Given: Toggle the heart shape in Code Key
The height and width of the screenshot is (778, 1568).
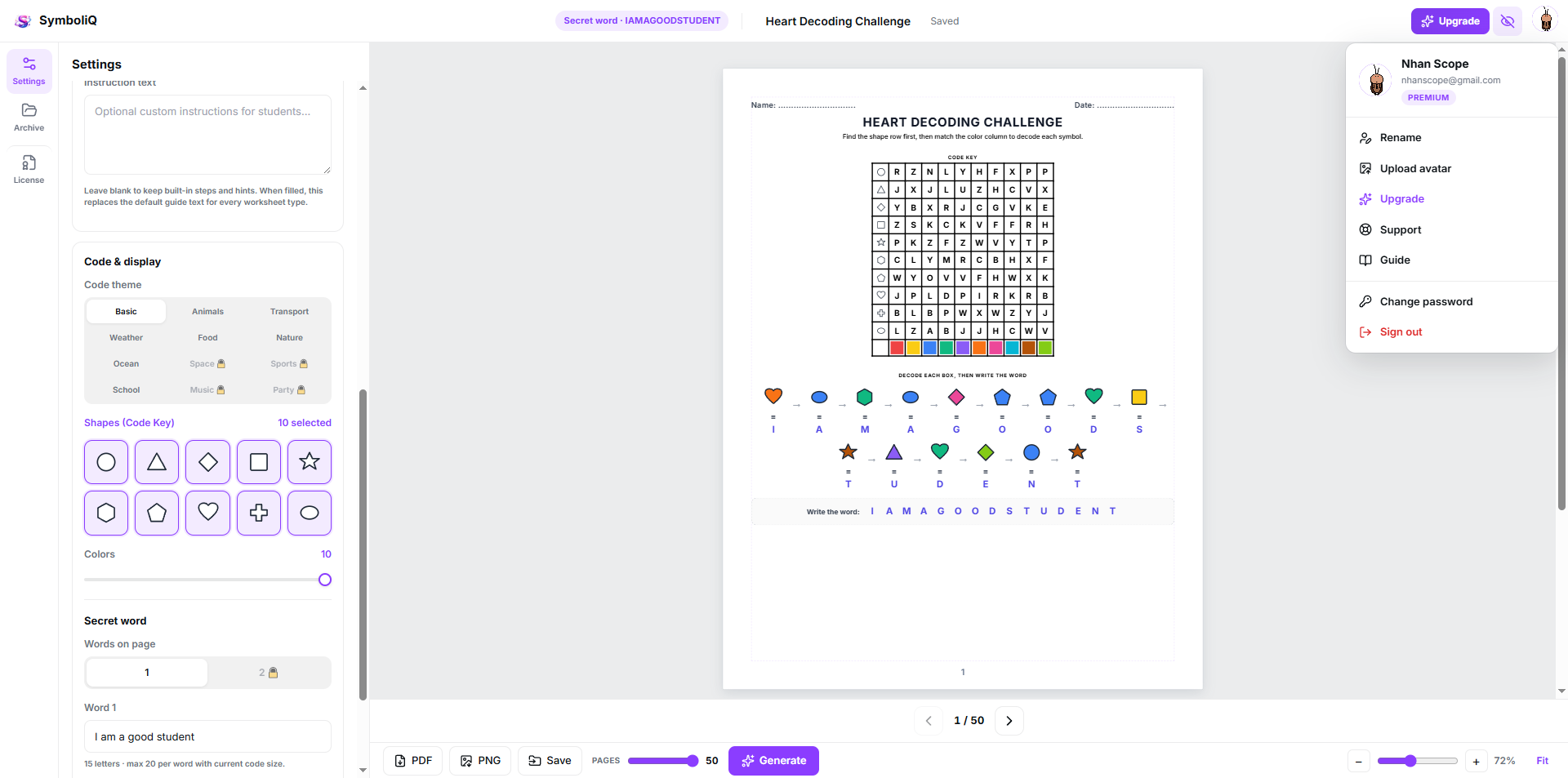Looking at the screenshot, I should coord(208,513).
